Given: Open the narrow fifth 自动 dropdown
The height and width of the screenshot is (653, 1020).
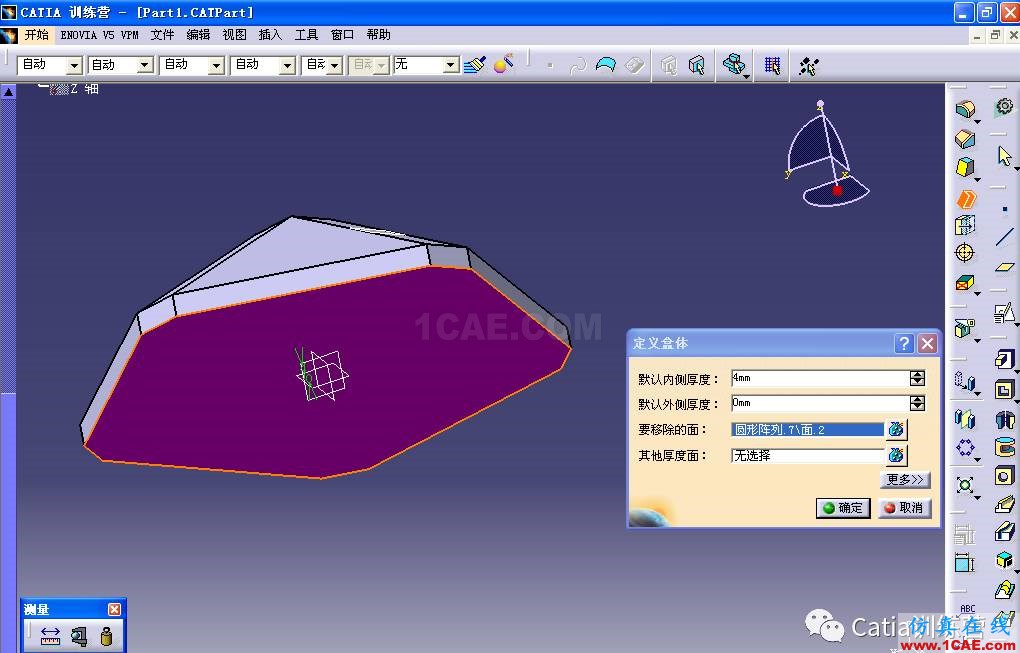Looking at the screenshot, I should (x=334, y=65).
